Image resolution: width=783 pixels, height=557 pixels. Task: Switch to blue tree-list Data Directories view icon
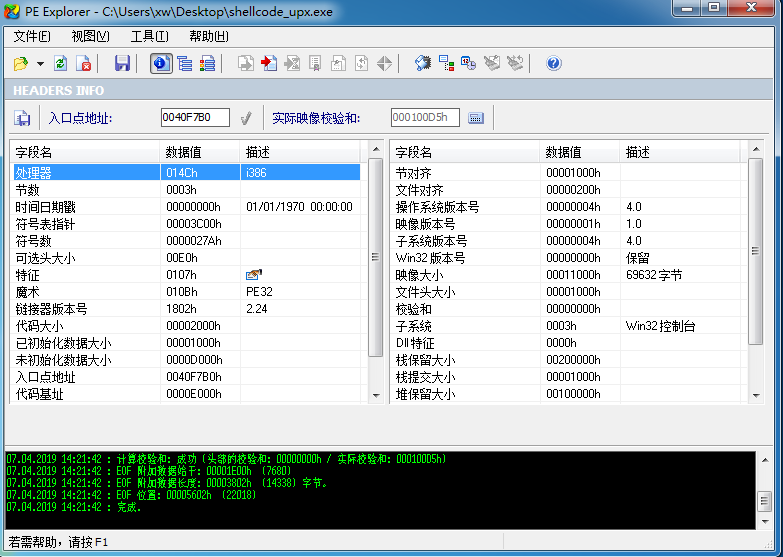(185, 63)
